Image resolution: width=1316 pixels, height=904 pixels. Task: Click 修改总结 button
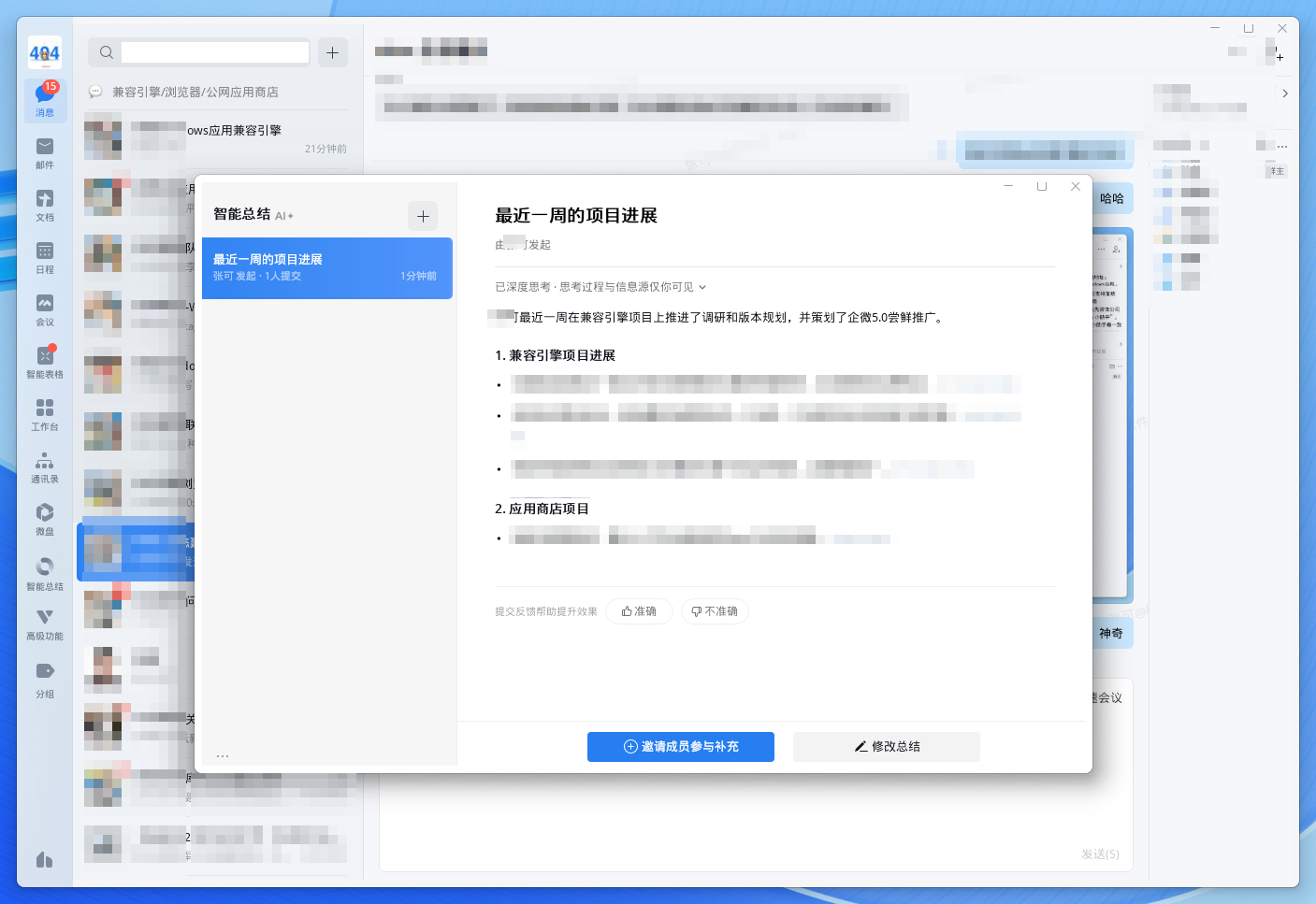point(887,747)
